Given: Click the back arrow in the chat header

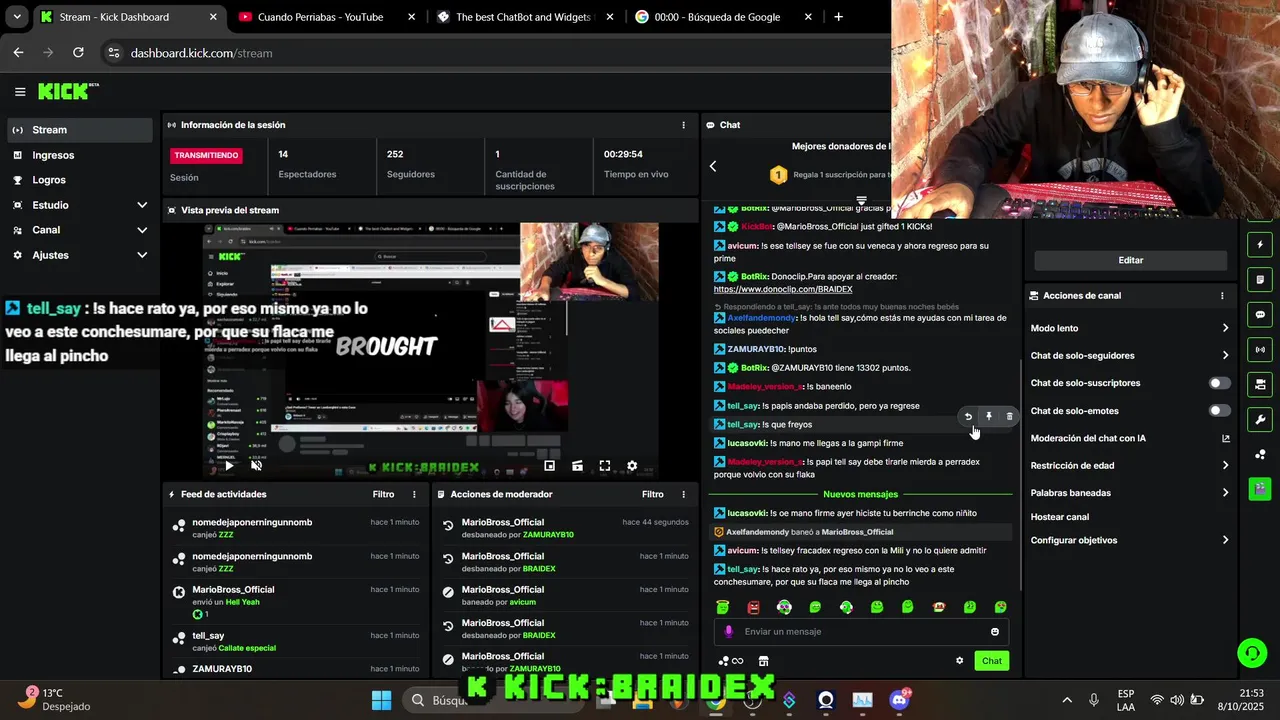Looking at the screenshot, I should coord(713,166).
